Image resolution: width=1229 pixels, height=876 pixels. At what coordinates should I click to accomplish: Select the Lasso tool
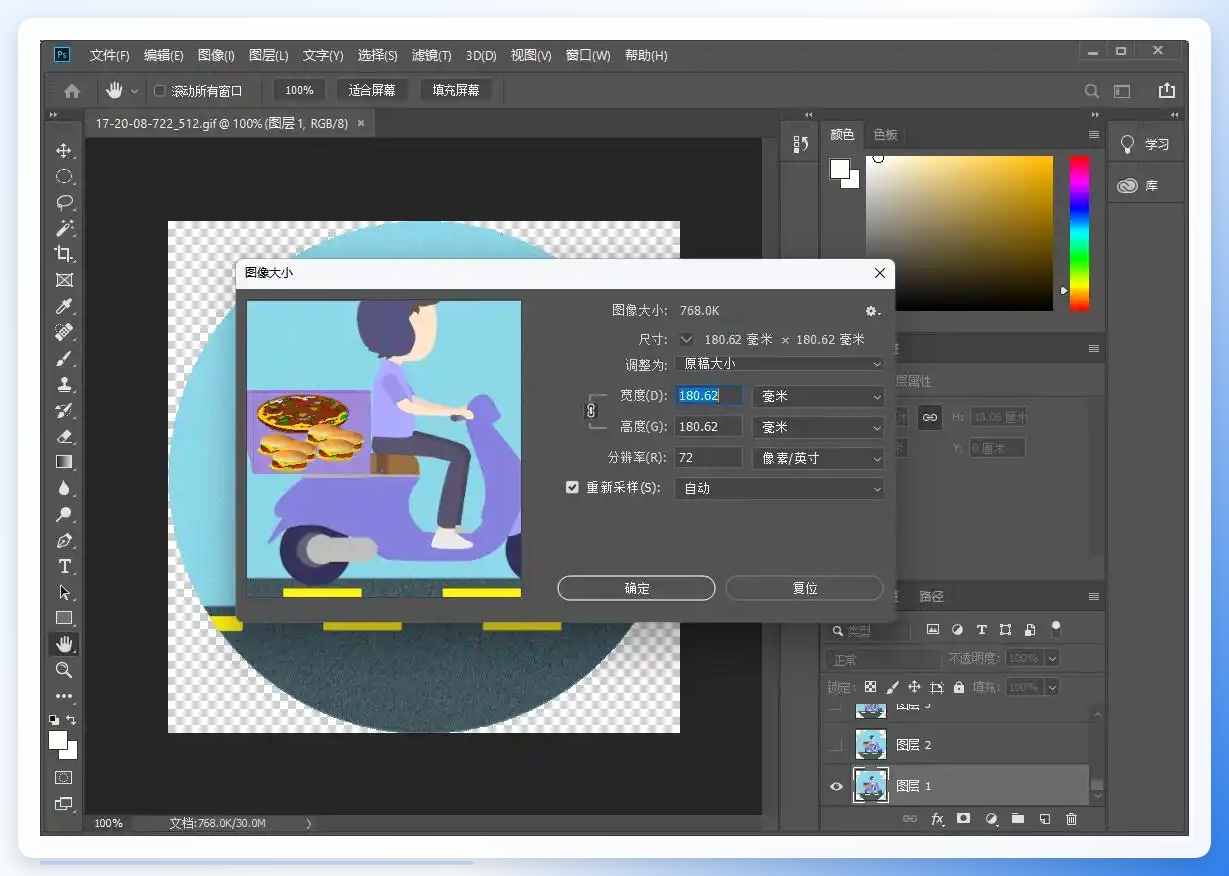coord(64,202)
